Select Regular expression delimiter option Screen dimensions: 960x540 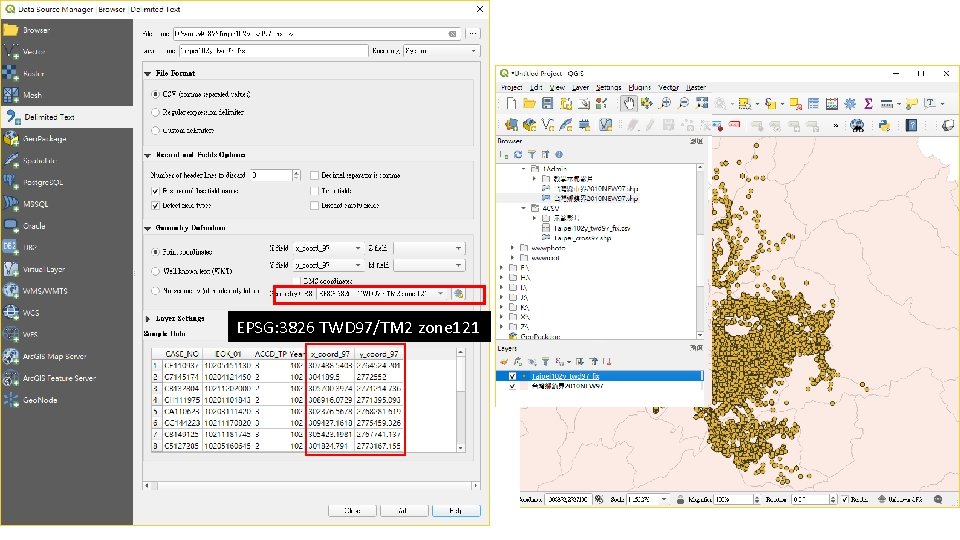(x=156, y=113)
